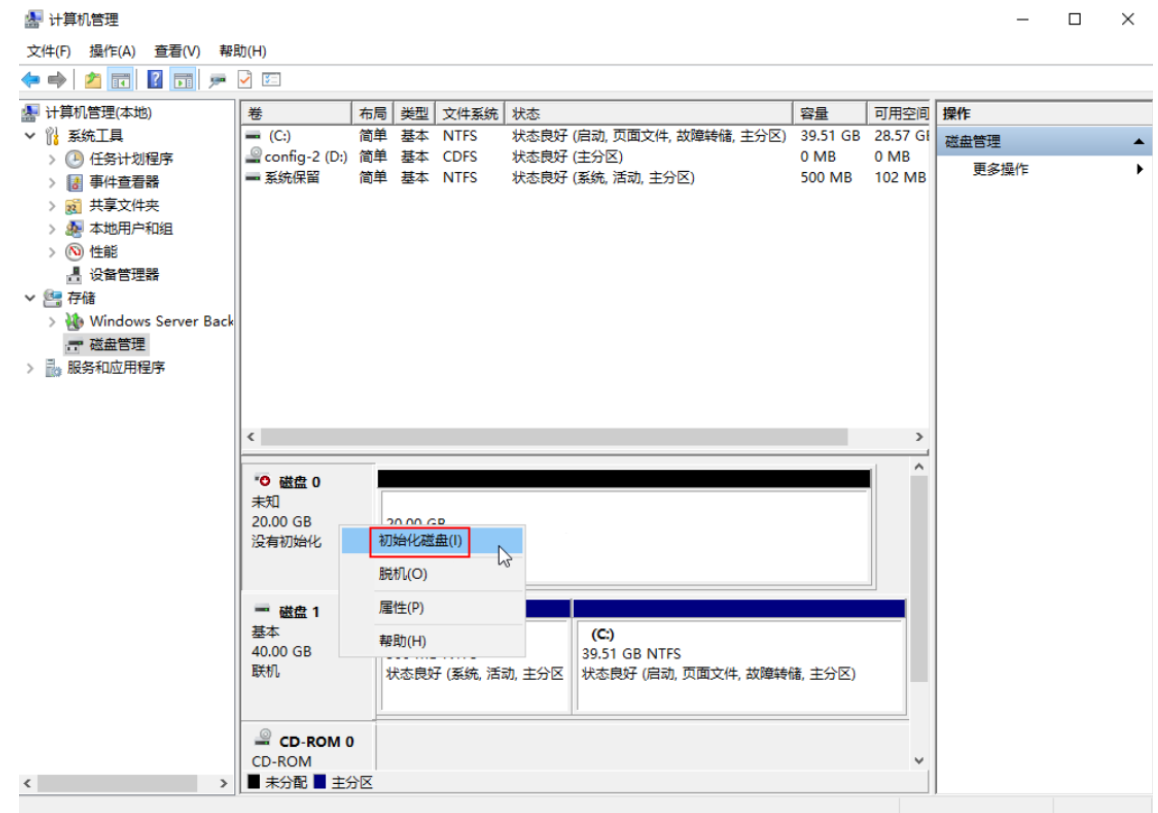Viewport: 1158px width, 813px height.
Task: Open the 帮助(H) menu in menu bar
Action: pyautogui.click(x=243, y=51)
